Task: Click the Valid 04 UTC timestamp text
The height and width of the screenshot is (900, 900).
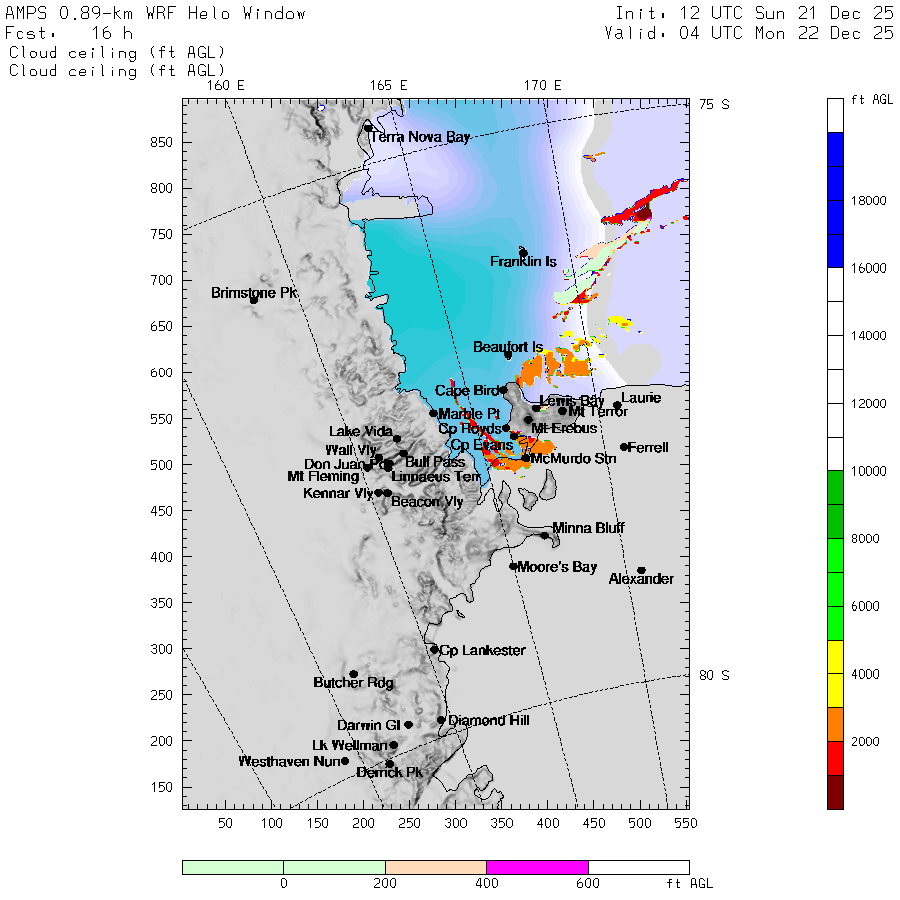Action: point(749,33)
